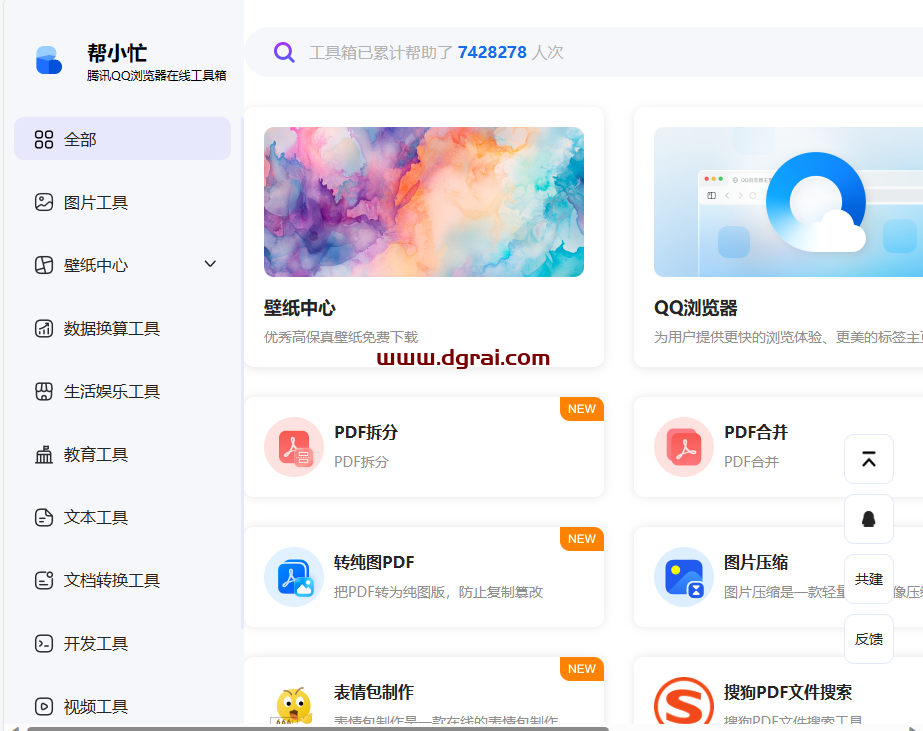923x731 pixels.
Task: Click the PDF合并 red icon
Action: coord(683,447)
